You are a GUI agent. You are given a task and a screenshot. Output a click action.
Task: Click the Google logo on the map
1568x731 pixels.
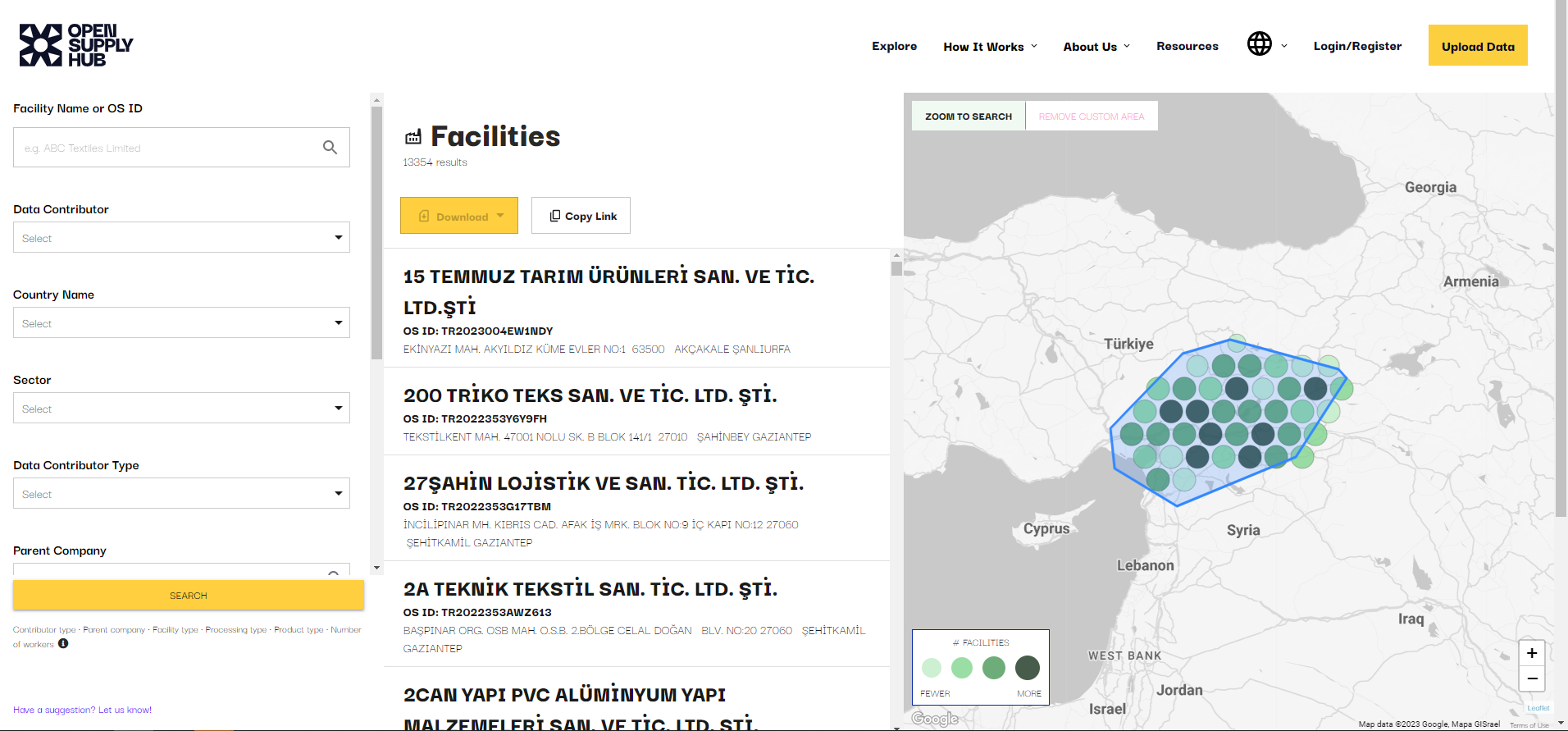coord(934,719)
